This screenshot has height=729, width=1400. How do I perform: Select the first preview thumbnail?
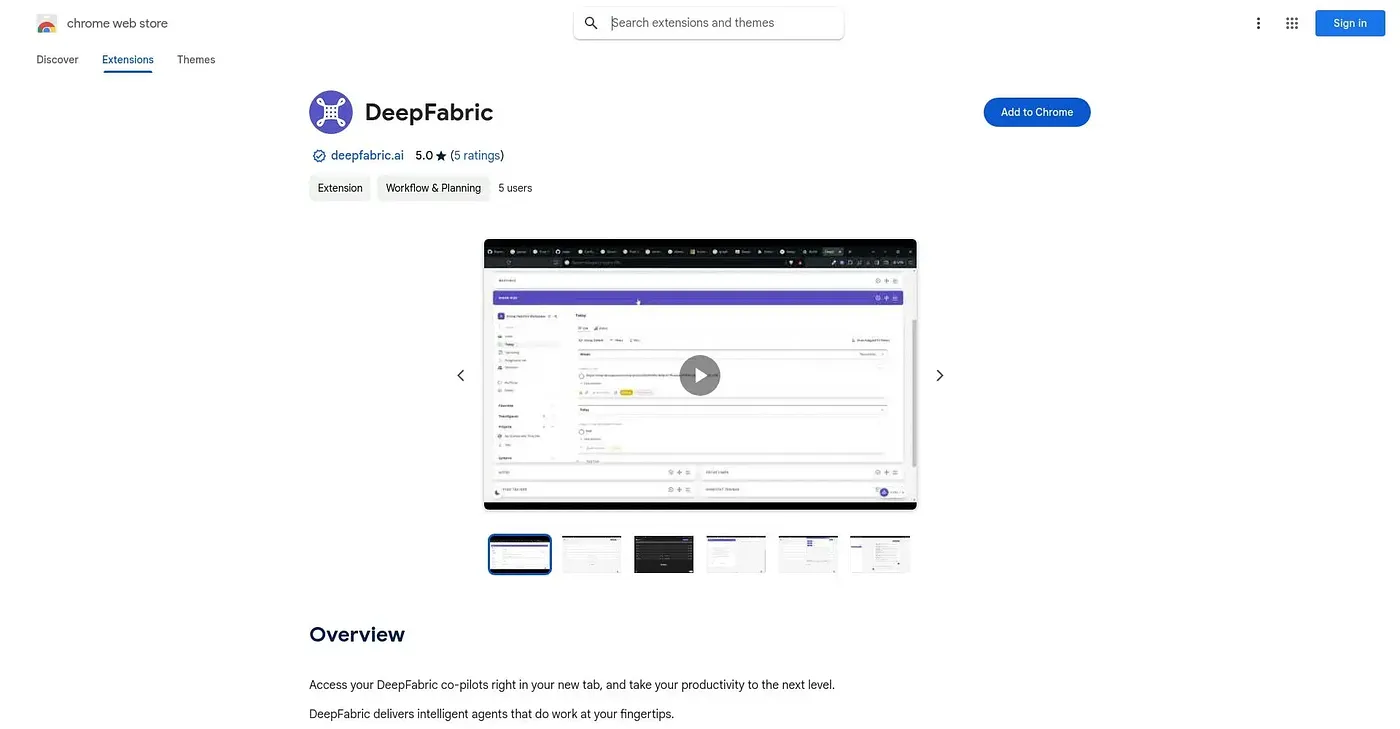coord(520,554)
